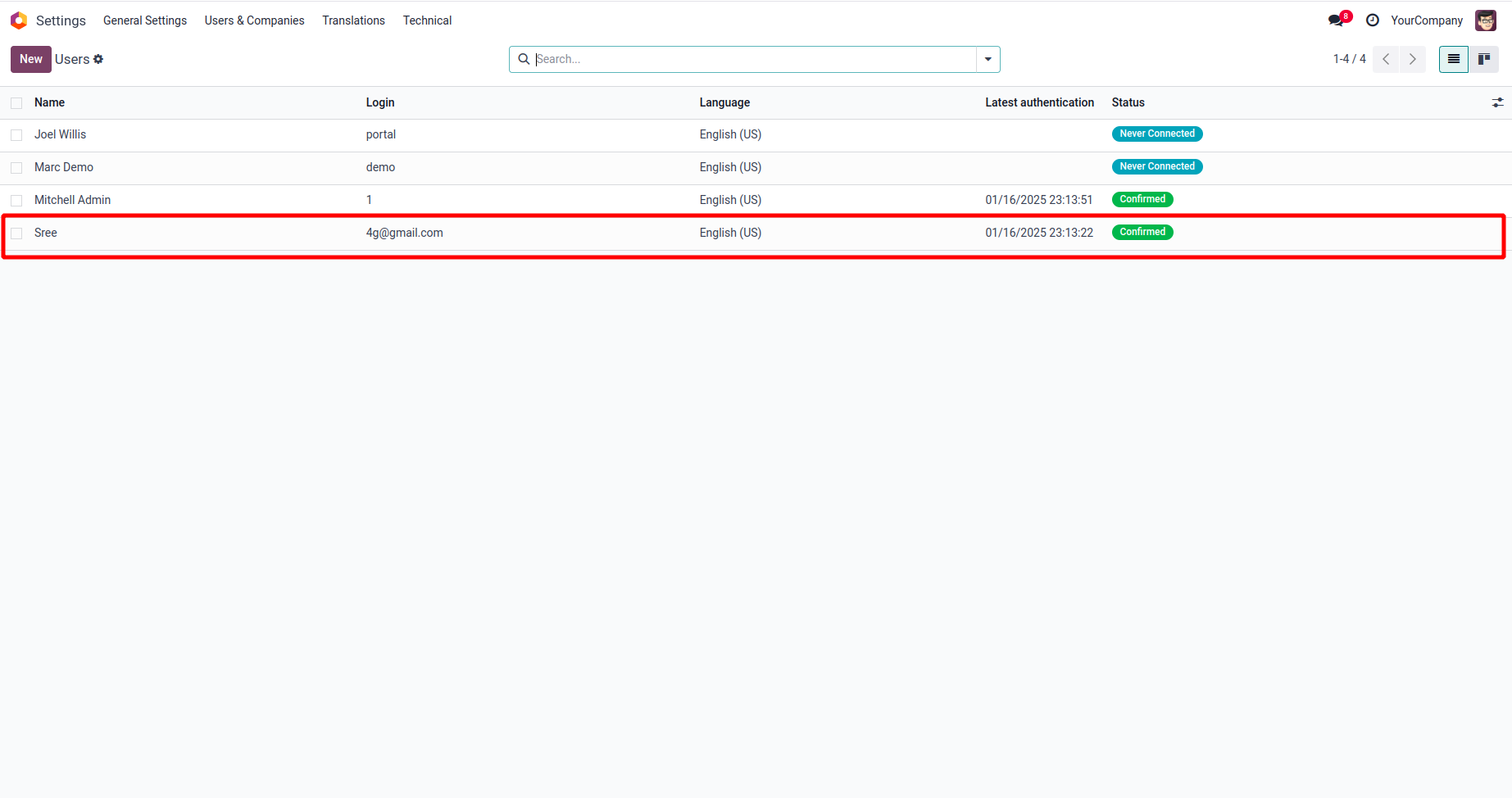Viewport: 1512px width, 798px height.
Task: Click the Users breadcrumb title
Action: click(x=72, y=59)
